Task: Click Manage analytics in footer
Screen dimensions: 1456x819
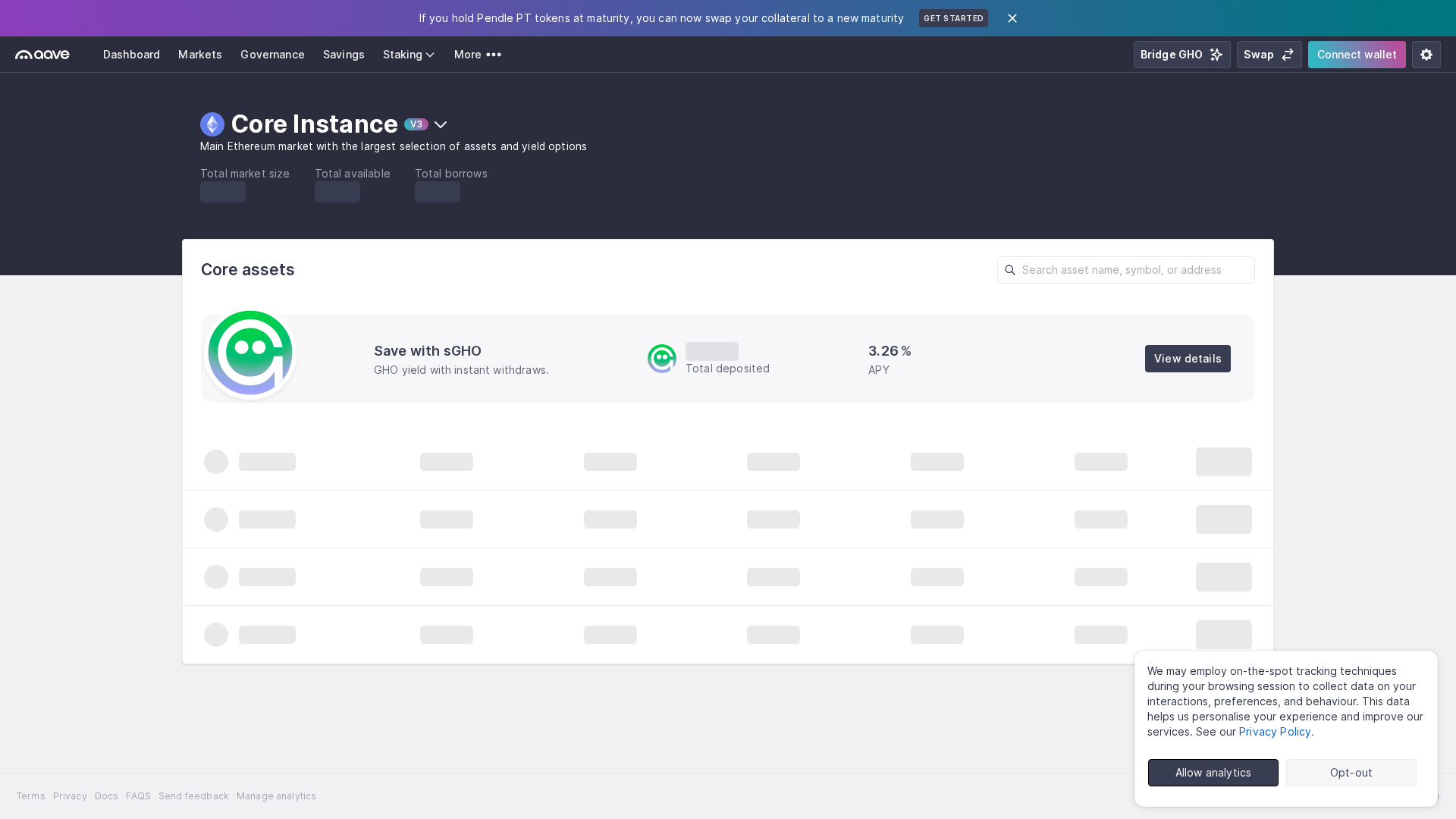Action: (x=276, y=796)
